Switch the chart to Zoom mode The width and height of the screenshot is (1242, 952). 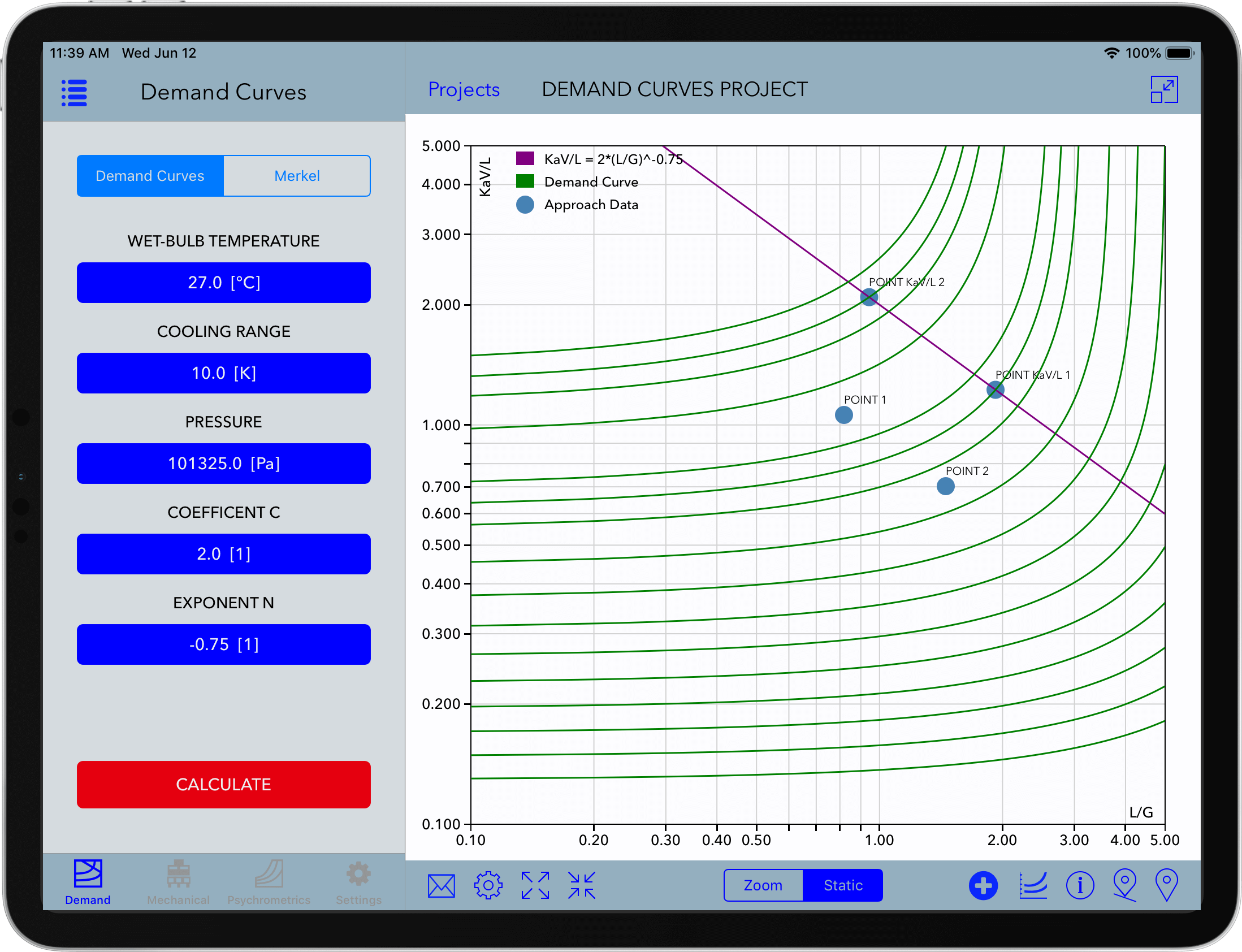(763, 885)
